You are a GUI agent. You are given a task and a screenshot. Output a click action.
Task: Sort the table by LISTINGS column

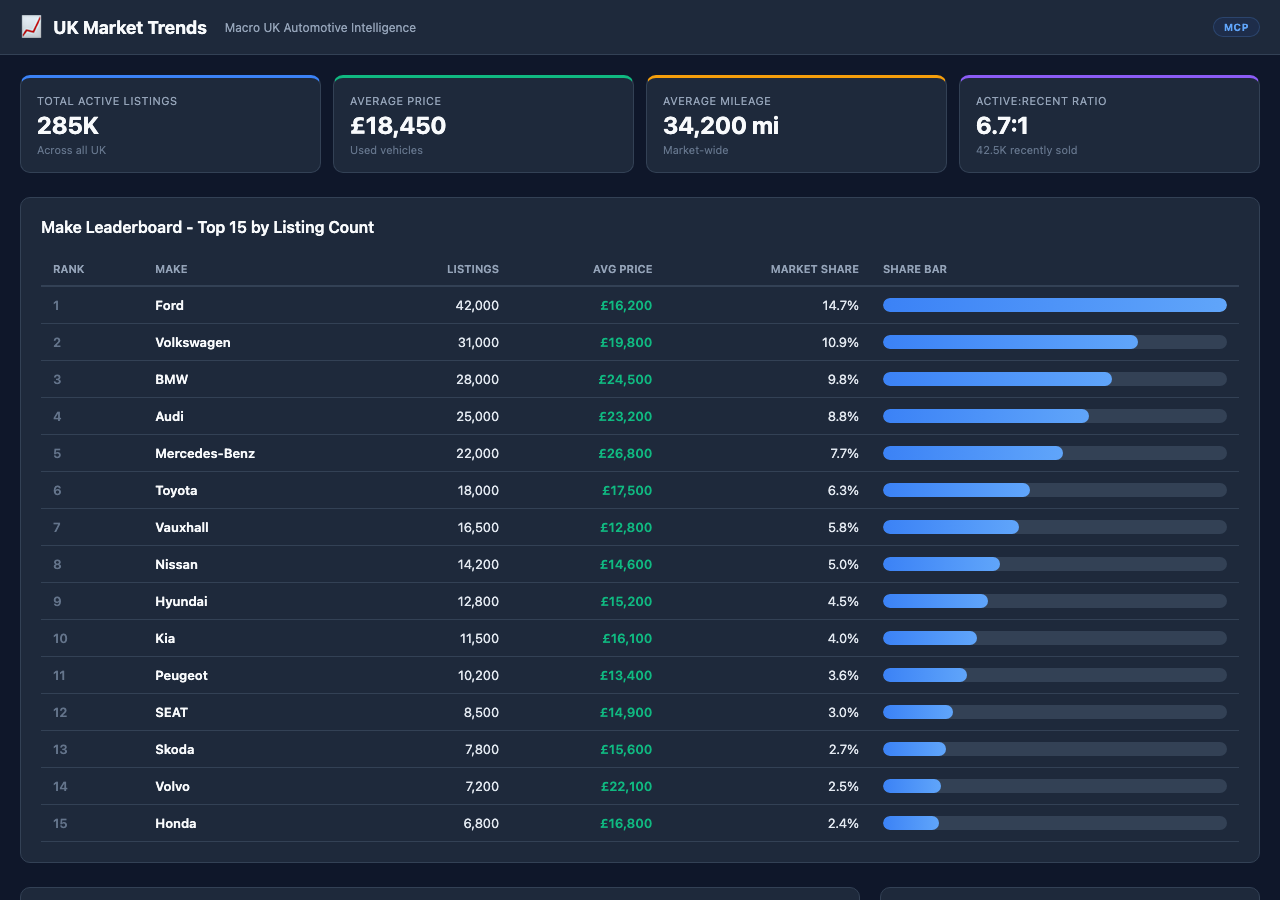(x=472, y=269)
